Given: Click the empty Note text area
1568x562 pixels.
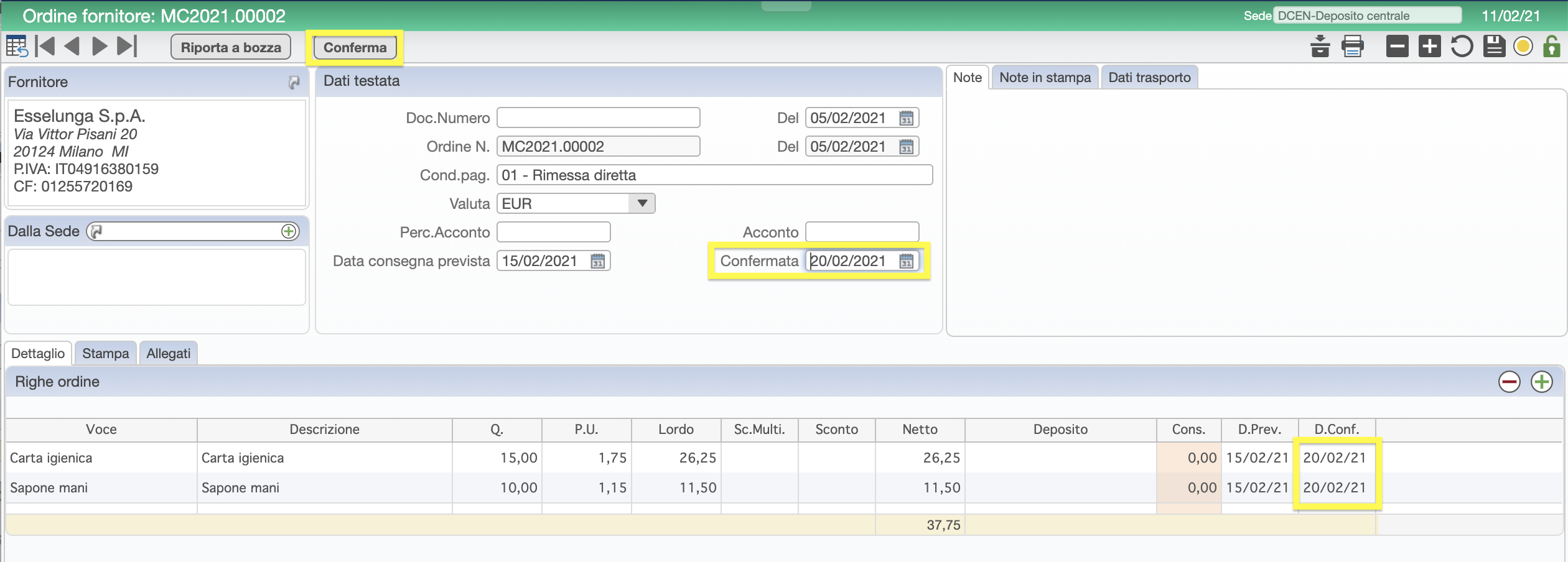Looking at the screenshot, I should (x=1256, y=213).
